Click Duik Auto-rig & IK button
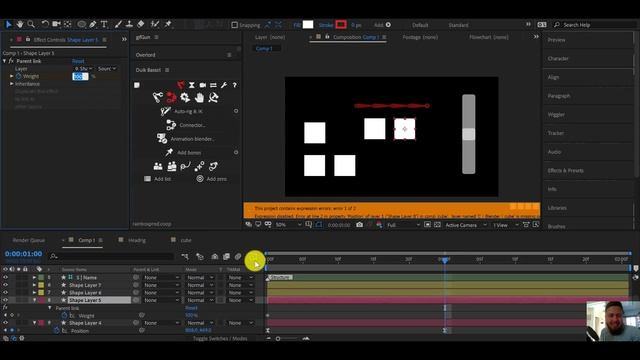This screenshot has height=360, width=640. point(182,111)
